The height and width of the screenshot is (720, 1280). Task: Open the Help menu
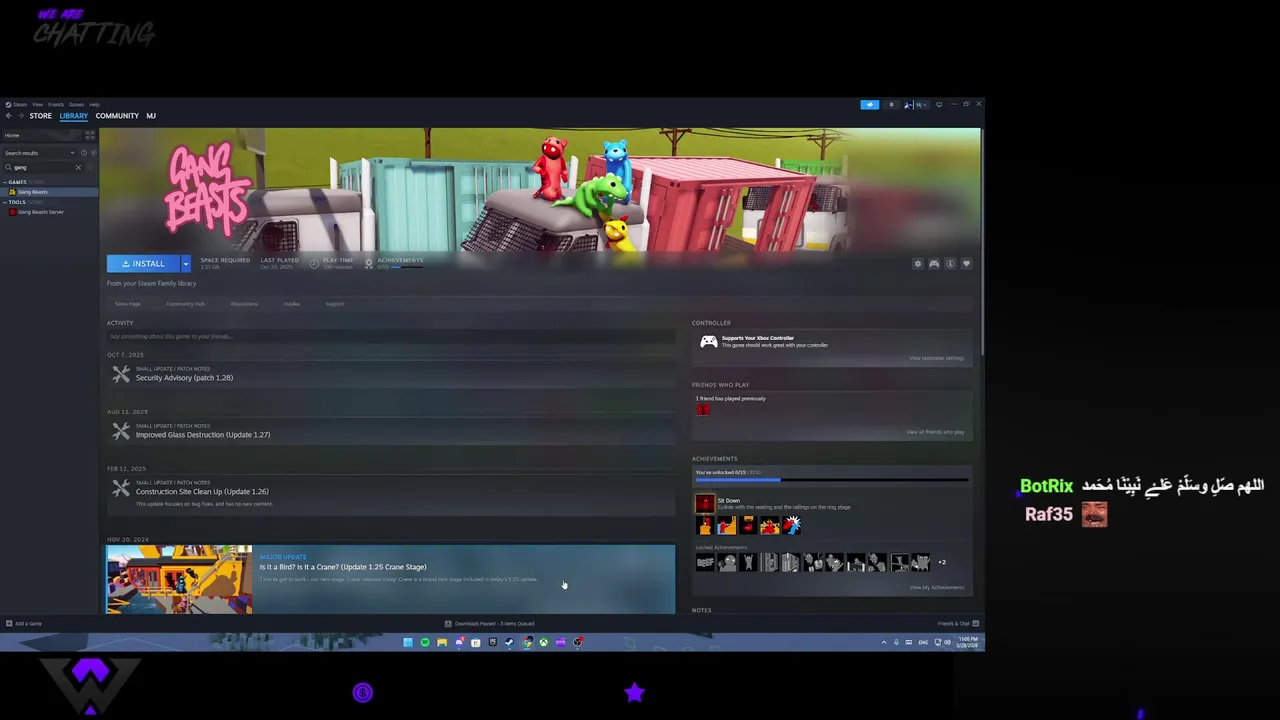point(94,104)
